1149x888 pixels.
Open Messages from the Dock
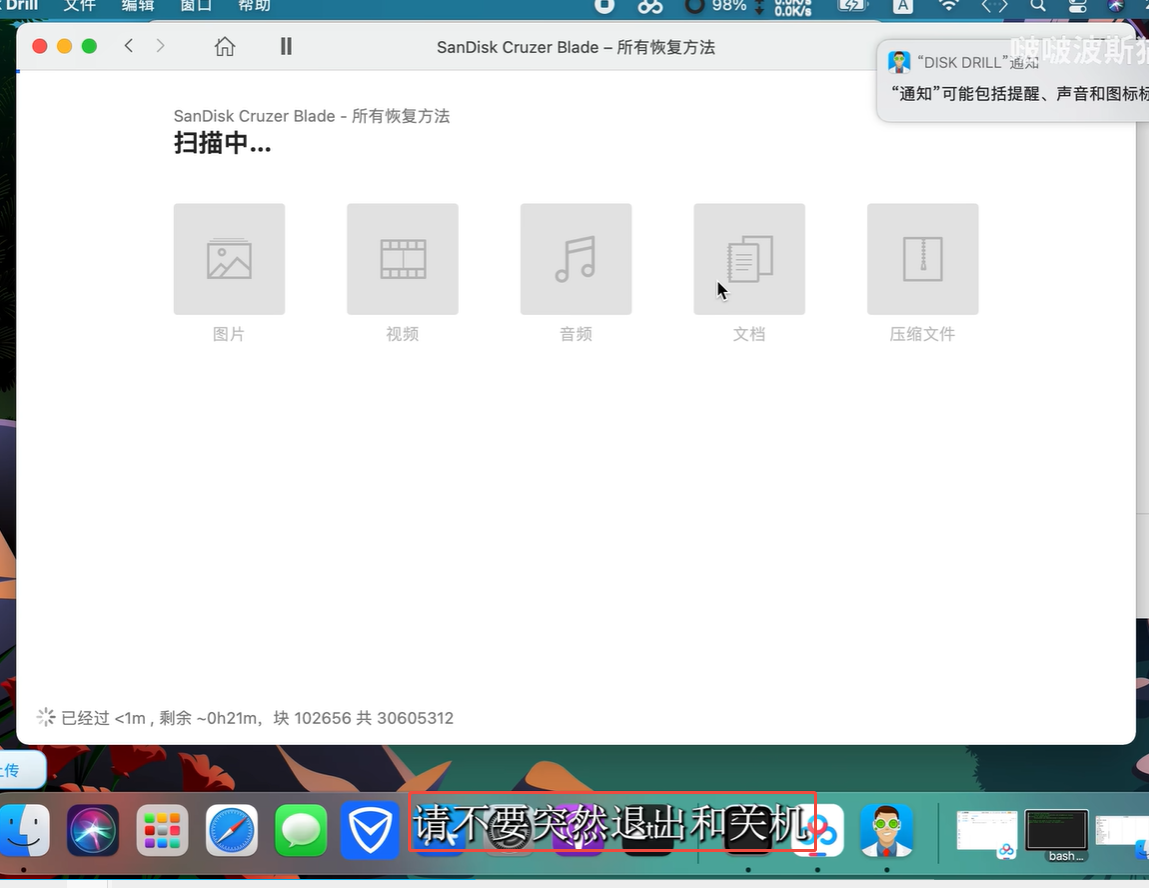[x=301, y=830]
